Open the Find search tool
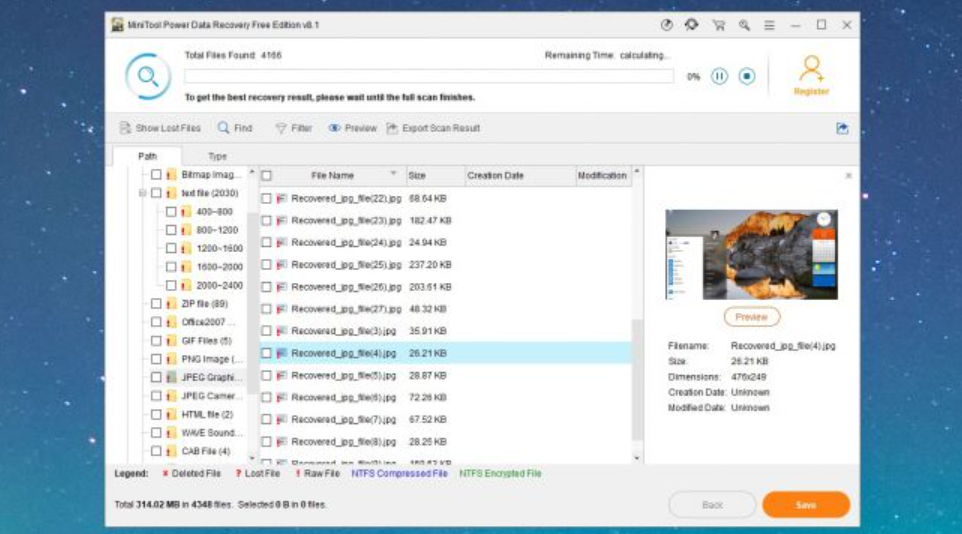Viewport: 962px width, 534px height. pyautogui.click(x=235, y=128)
